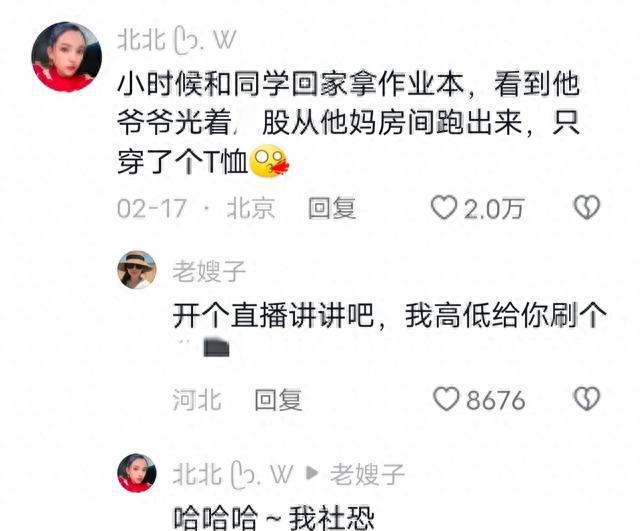Open username 老嫂子 above her reply
Image resolution: width=640 pixels, height=531 pixels.
click(209, 271)
